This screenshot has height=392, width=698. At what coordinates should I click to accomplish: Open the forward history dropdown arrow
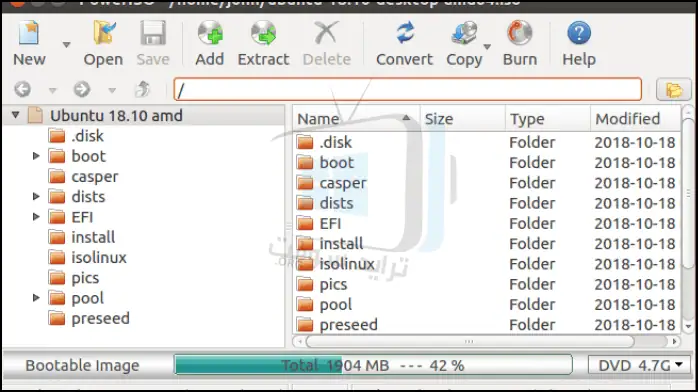coord(112,91)
